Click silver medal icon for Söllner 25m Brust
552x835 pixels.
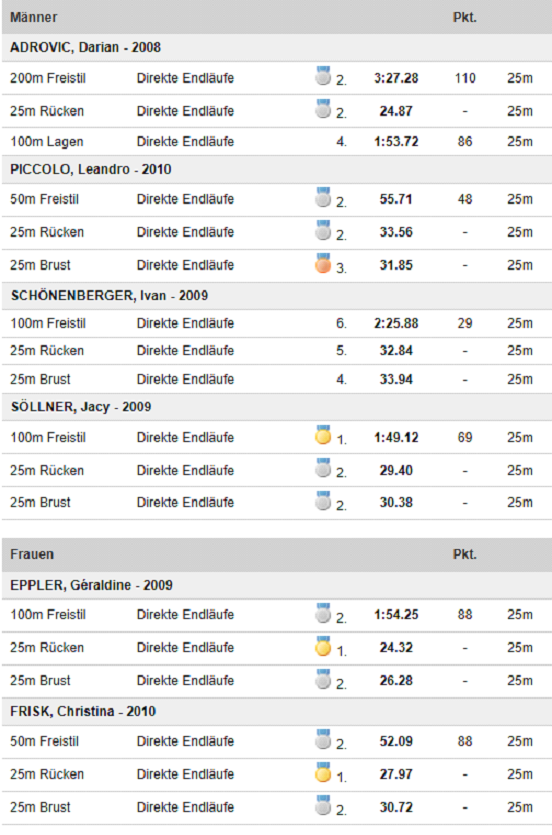coord(323,501)
